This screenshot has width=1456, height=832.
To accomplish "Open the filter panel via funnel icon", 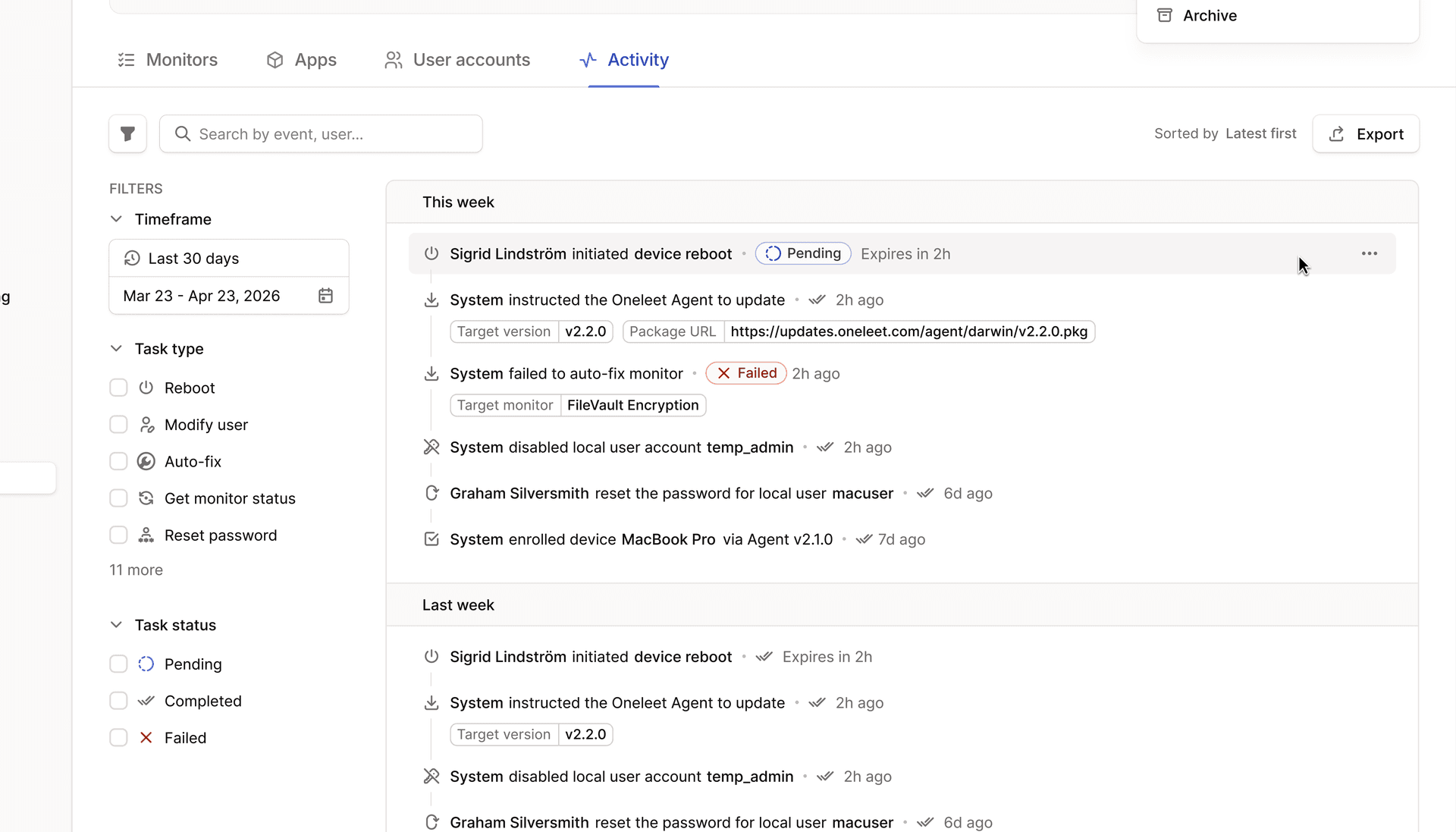I will point(127,133).
